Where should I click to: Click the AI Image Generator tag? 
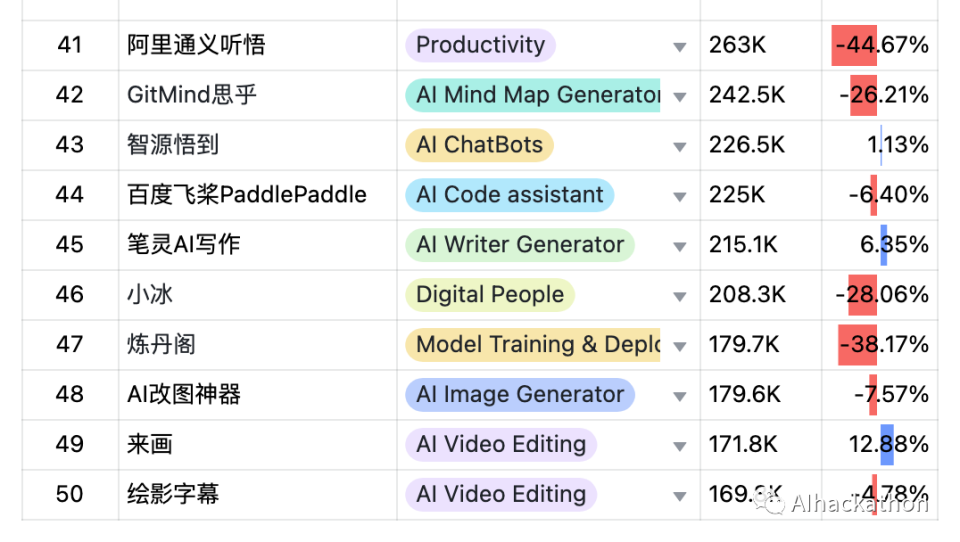519,395
